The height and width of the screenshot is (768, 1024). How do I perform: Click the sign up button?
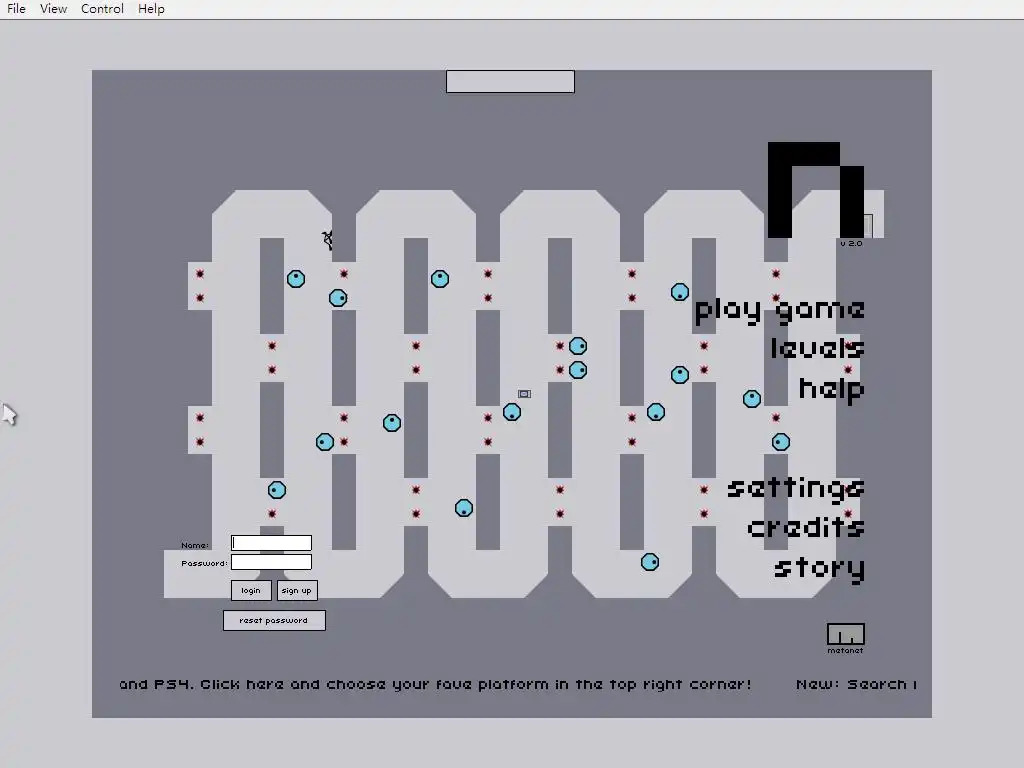(x=297, y=590)
